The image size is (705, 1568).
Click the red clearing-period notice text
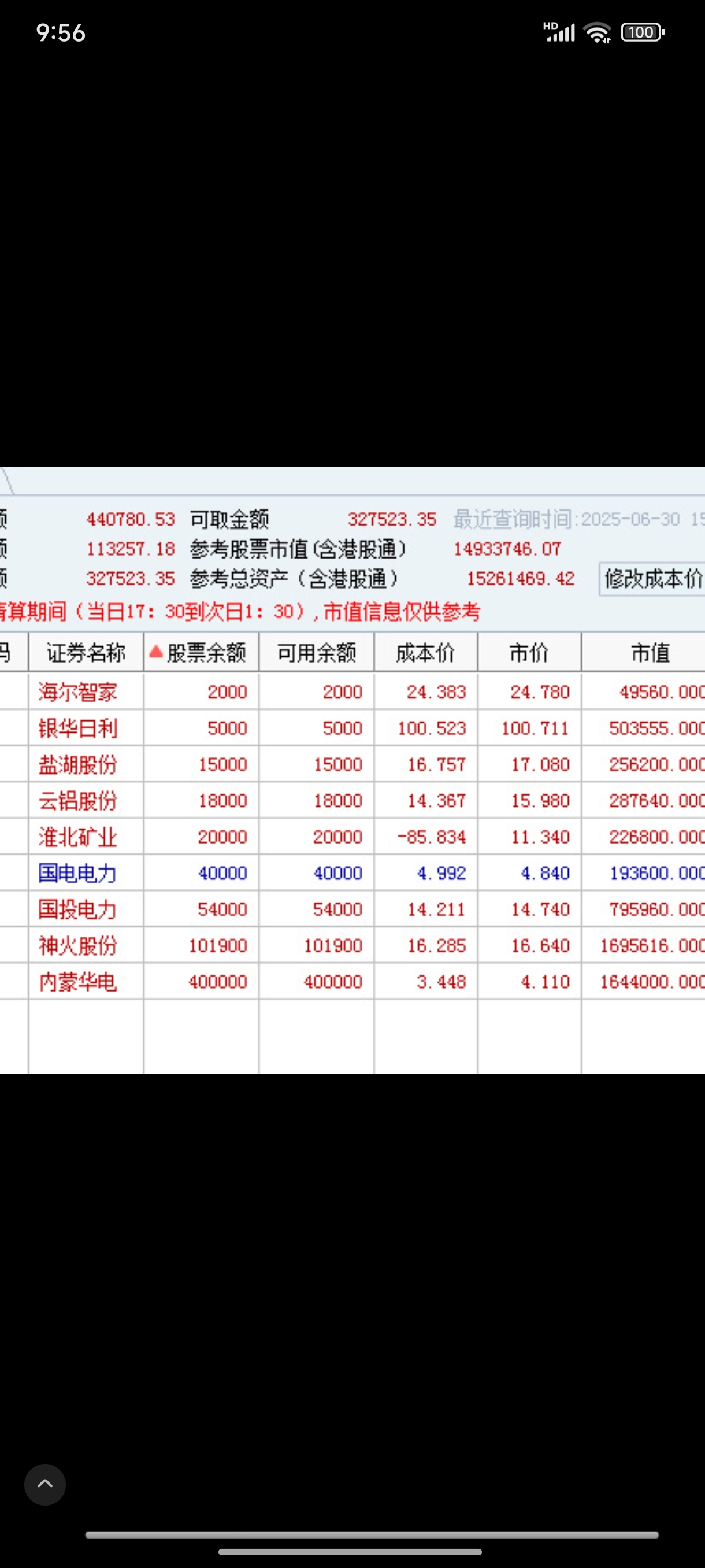(240, 611)
